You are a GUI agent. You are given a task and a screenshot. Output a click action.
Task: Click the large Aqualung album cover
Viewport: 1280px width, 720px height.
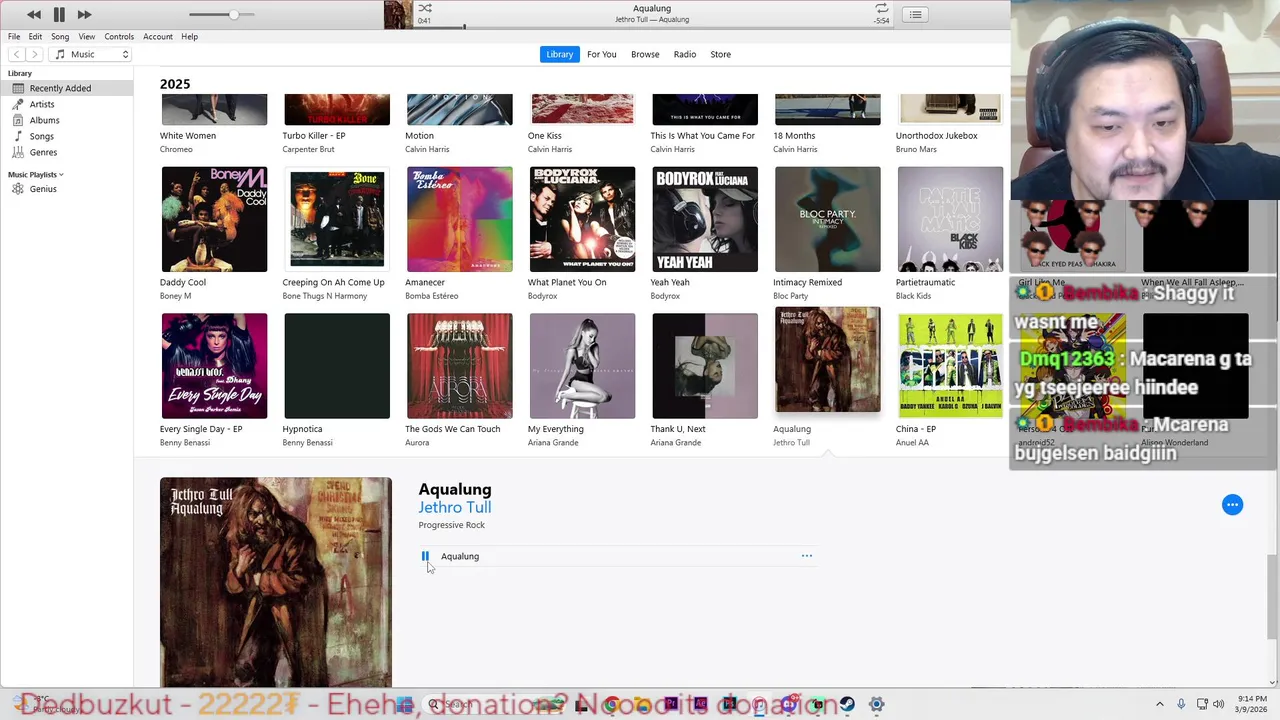(x=276, y=582)
